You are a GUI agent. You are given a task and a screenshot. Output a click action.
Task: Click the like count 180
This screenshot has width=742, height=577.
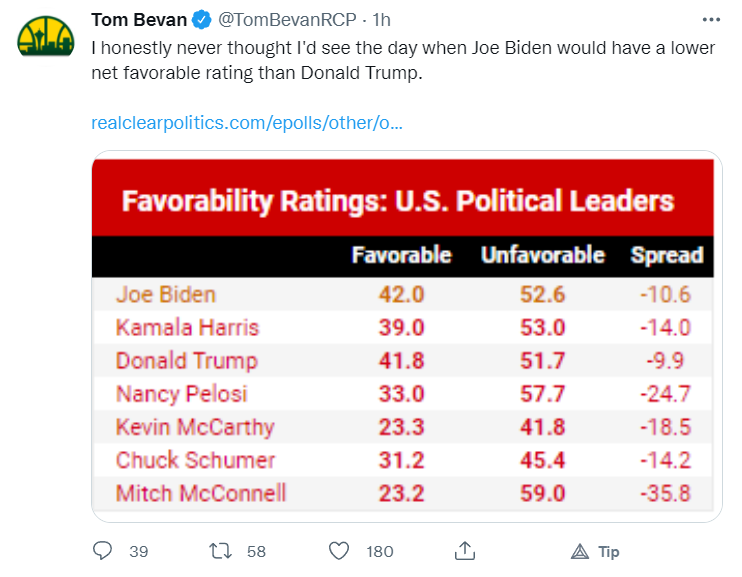pyautogui.click(x=380, y=551)
